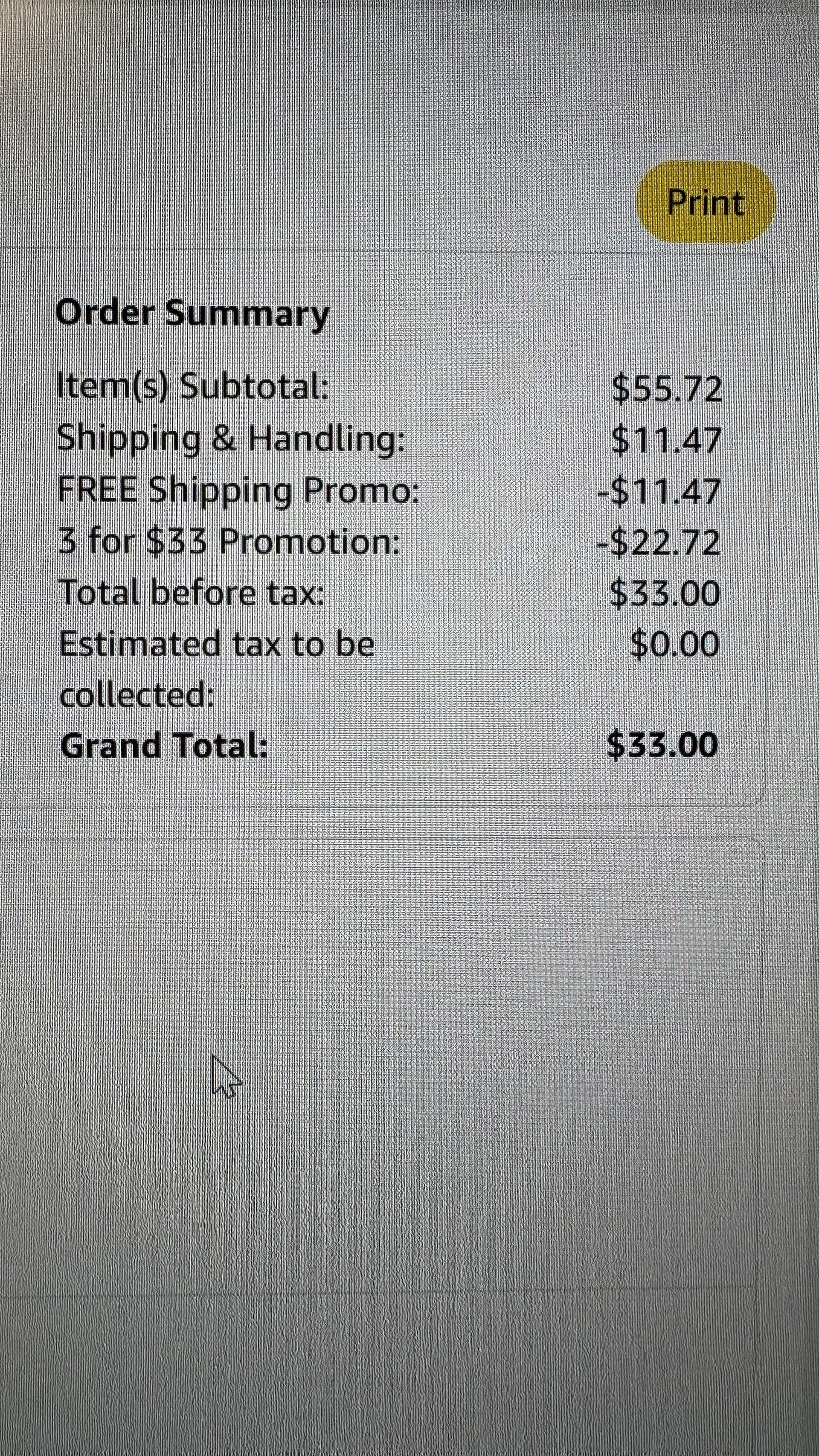Click the -$11.47 shipping discount amount

pos(659,491)
